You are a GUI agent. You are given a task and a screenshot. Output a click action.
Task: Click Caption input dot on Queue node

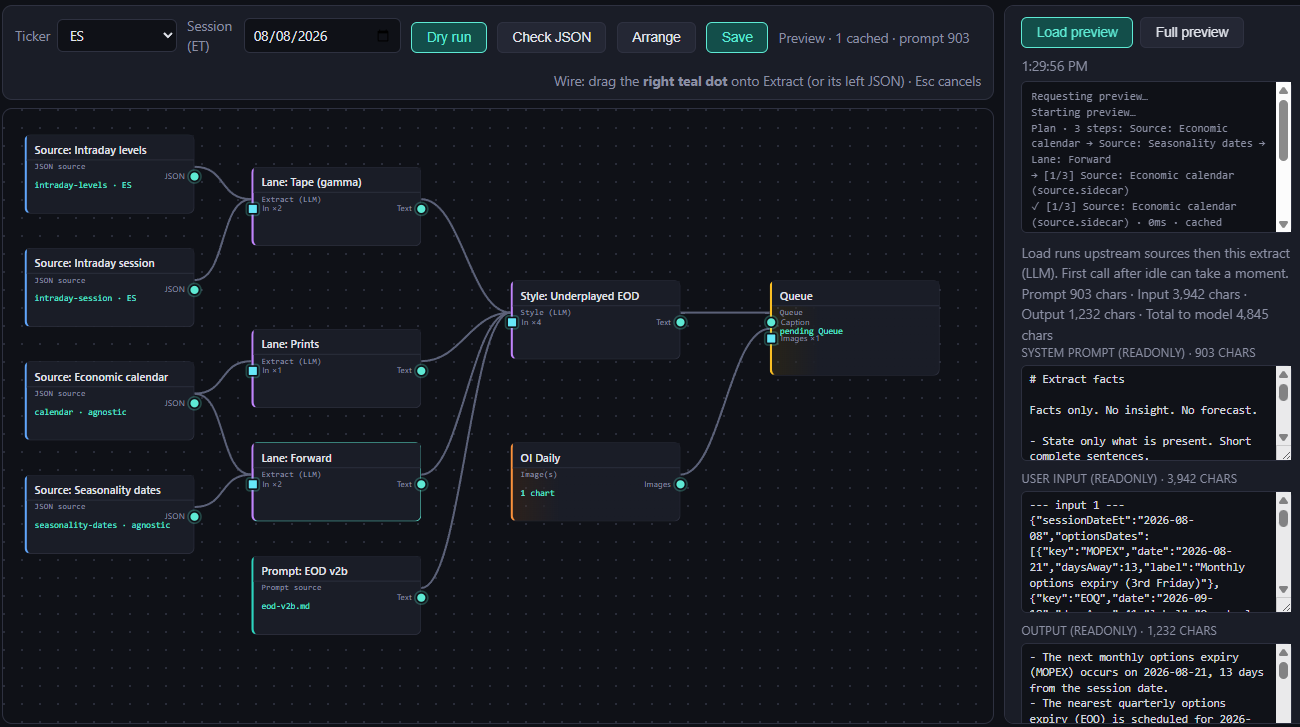click(771, 322)
